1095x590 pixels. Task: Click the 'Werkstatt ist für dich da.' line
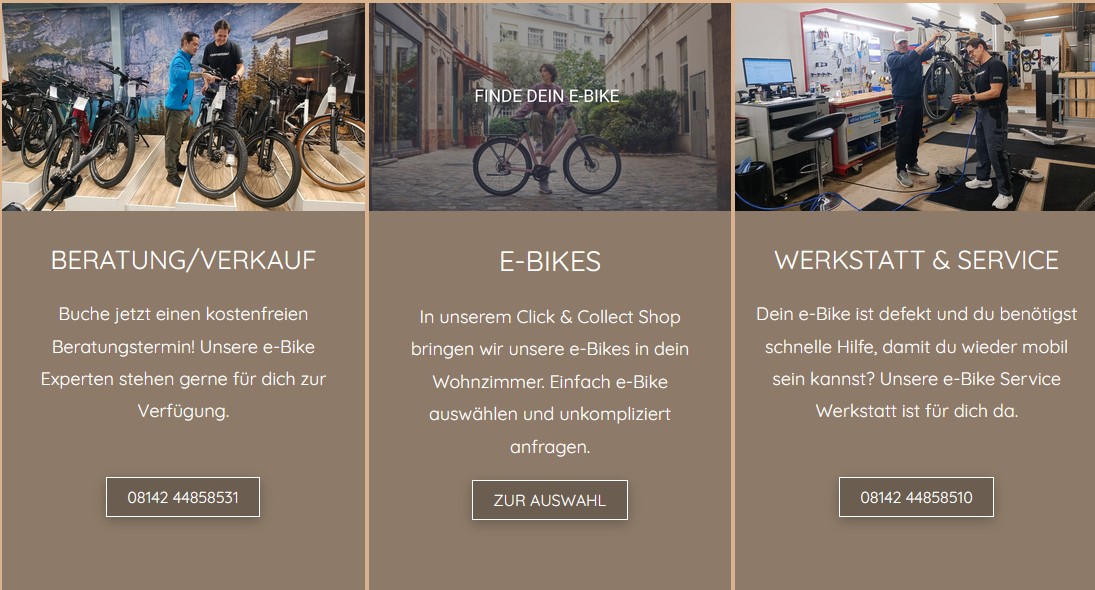pos(916,411)
